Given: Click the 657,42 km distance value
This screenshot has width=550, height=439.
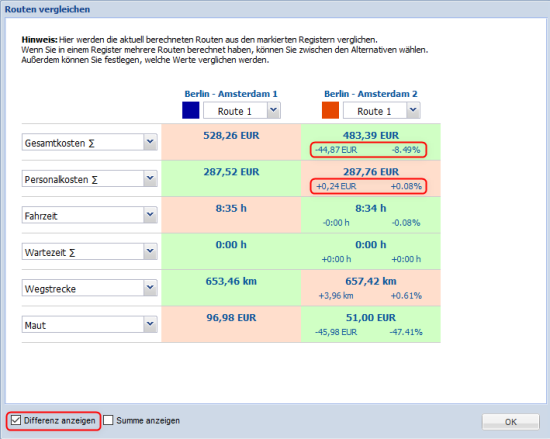Looking at the screenshot, I should point(371,281).
